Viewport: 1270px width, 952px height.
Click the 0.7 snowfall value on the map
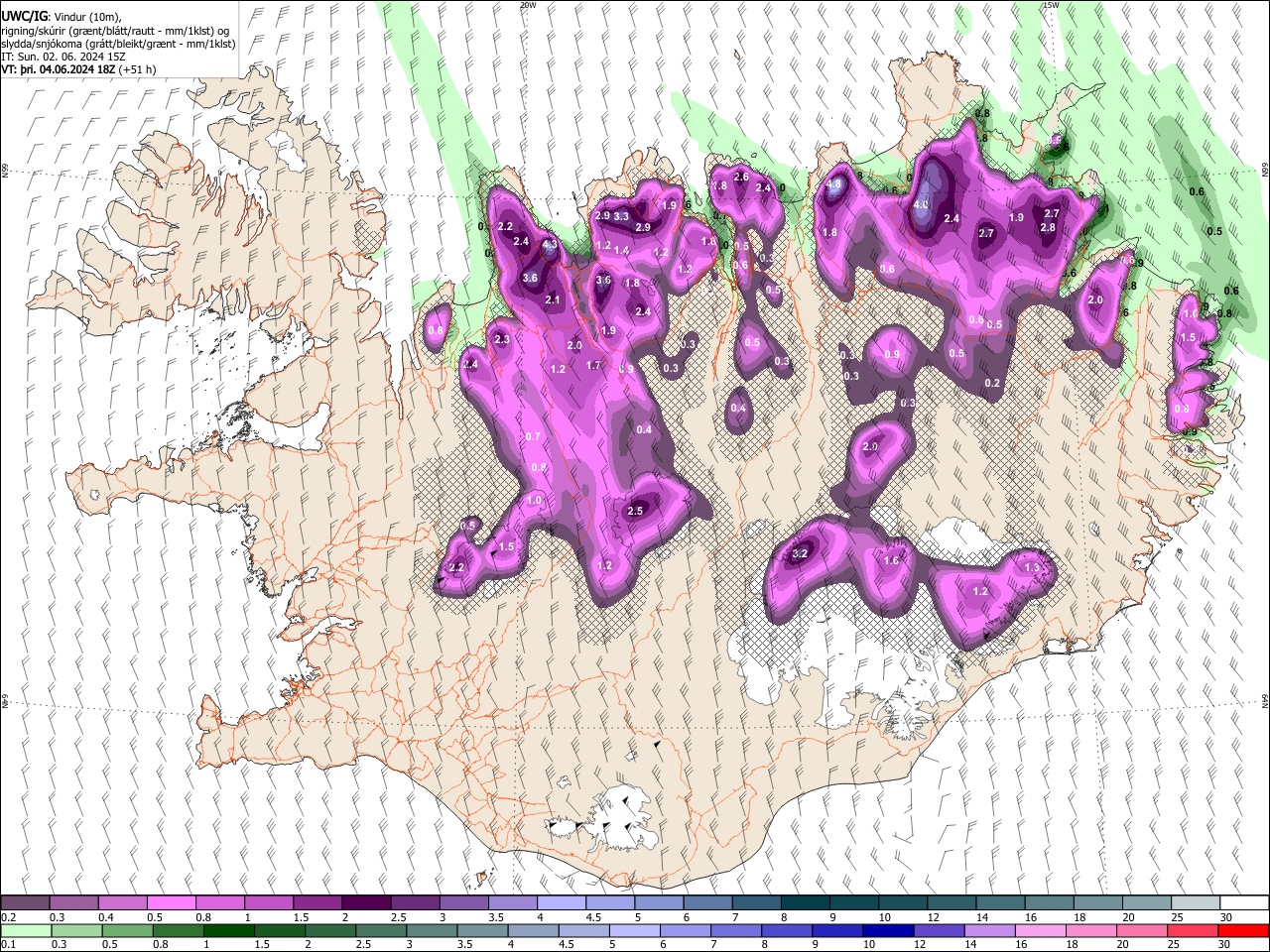coord(533,436)
